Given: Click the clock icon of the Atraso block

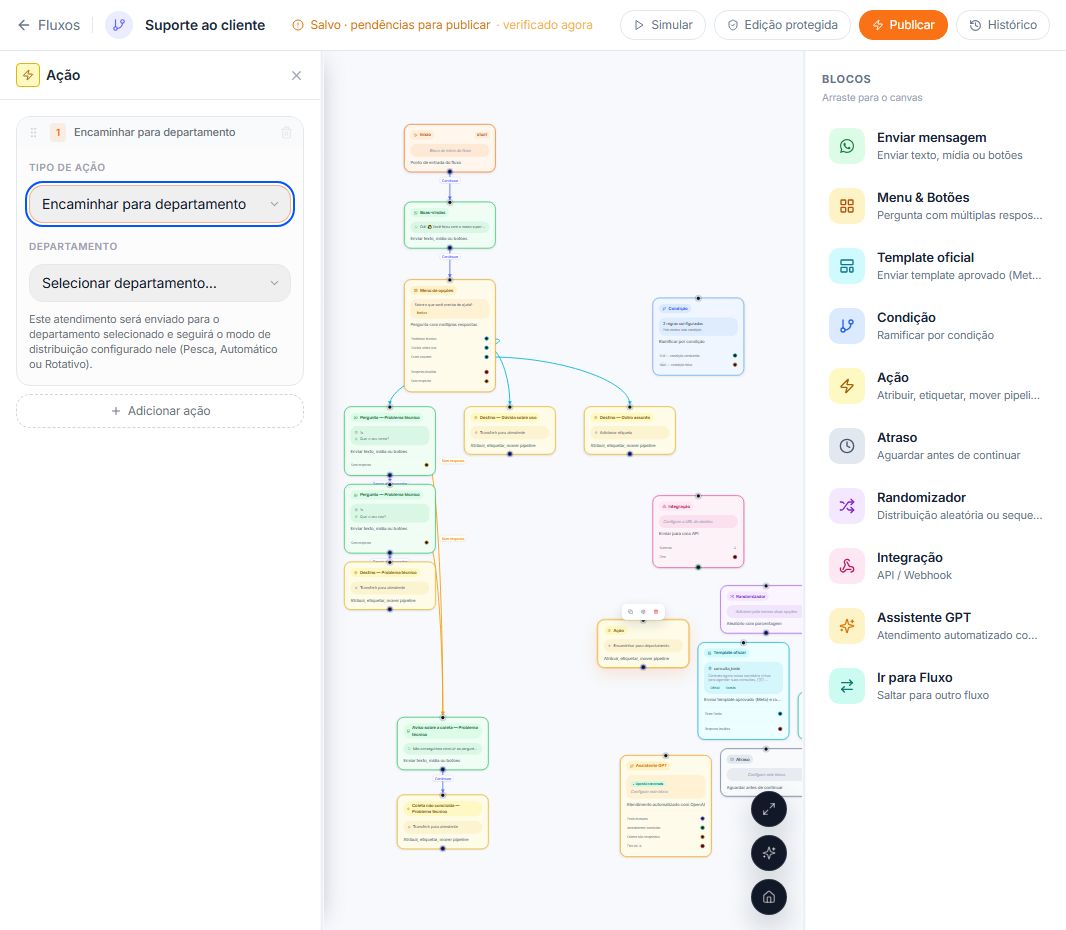Looking at the screenshot, I should tap(847, 446).
